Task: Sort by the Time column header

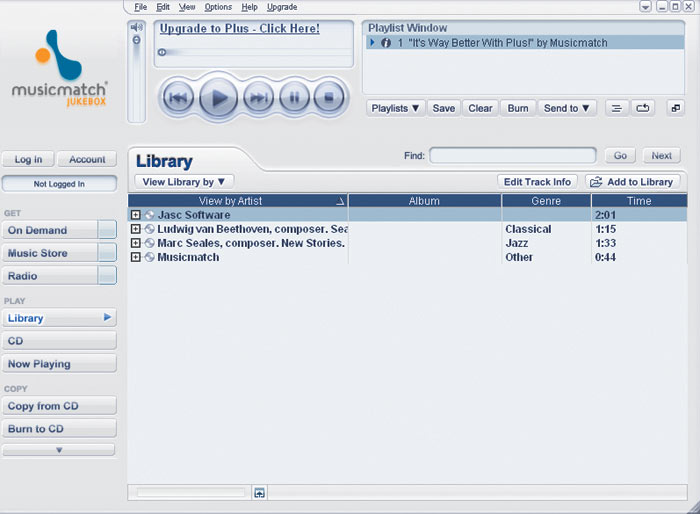Action: click(639, 201)
